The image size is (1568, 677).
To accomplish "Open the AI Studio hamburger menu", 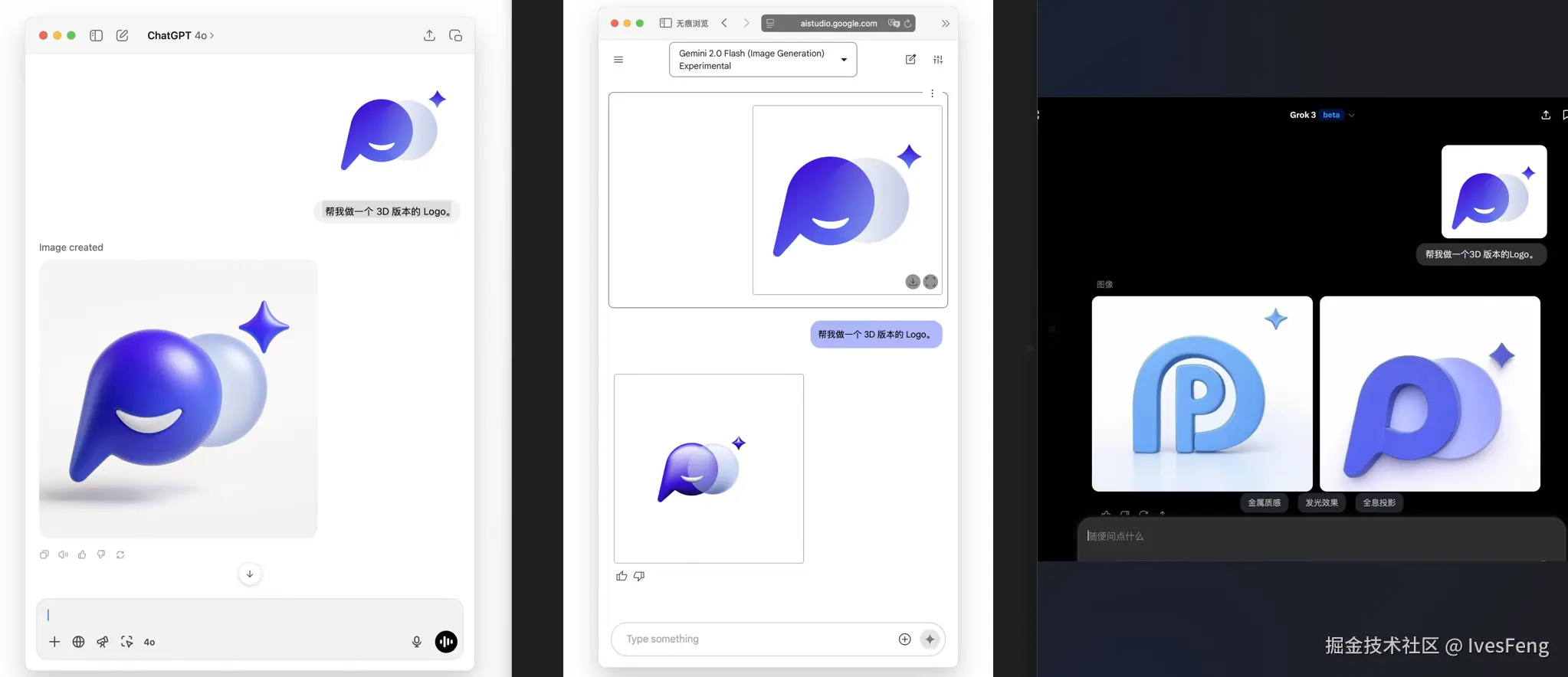I will click(618, 60).
